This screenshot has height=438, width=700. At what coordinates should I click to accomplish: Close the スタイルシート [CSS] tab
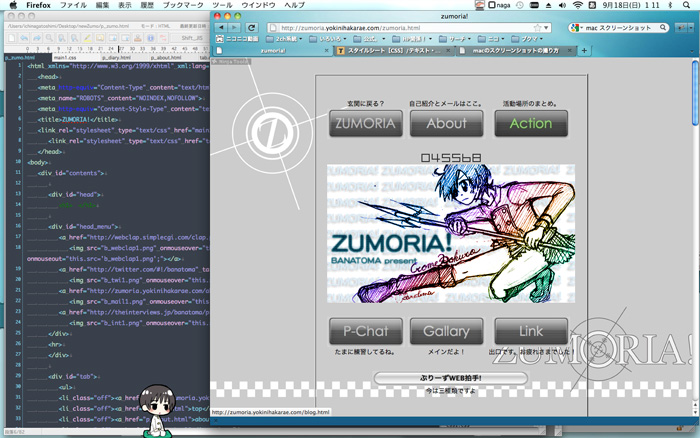tap(448, 50)
